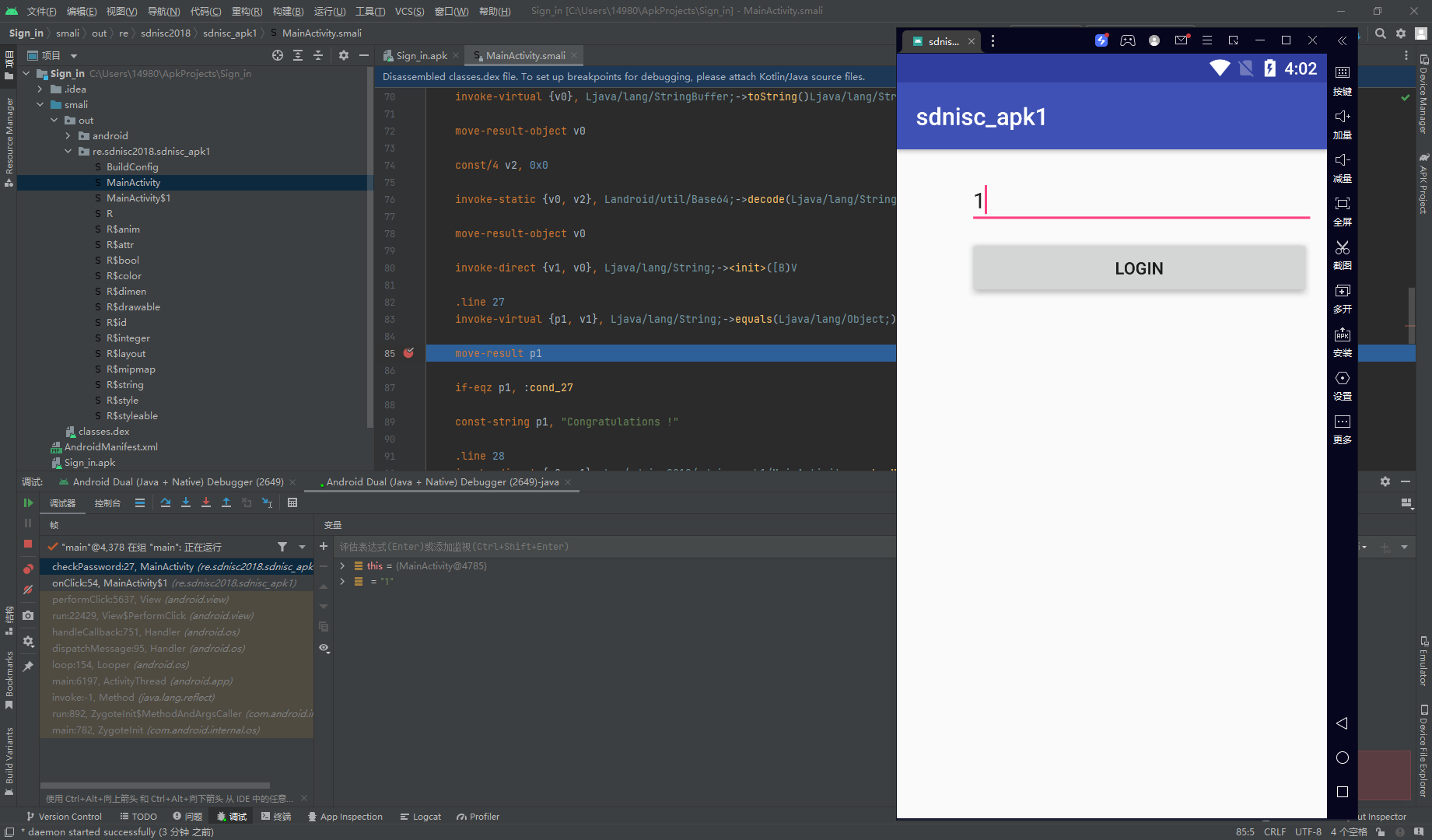Collapse the re.sdnisc2018.sdnisc_apk1 package

point(68,151)
